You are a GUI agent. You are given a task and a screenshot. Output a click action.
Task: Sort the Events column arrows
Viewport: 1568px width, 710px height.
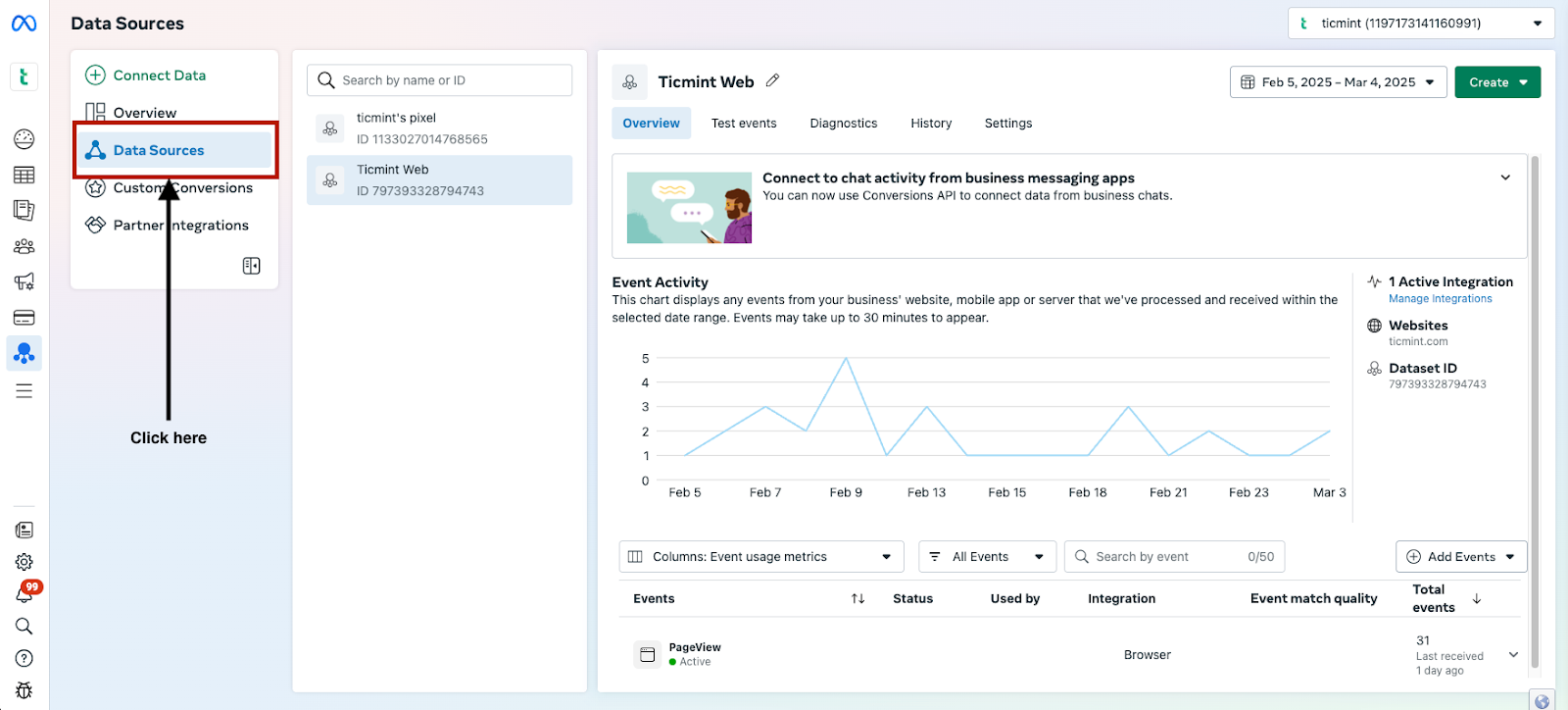[857, 598]
